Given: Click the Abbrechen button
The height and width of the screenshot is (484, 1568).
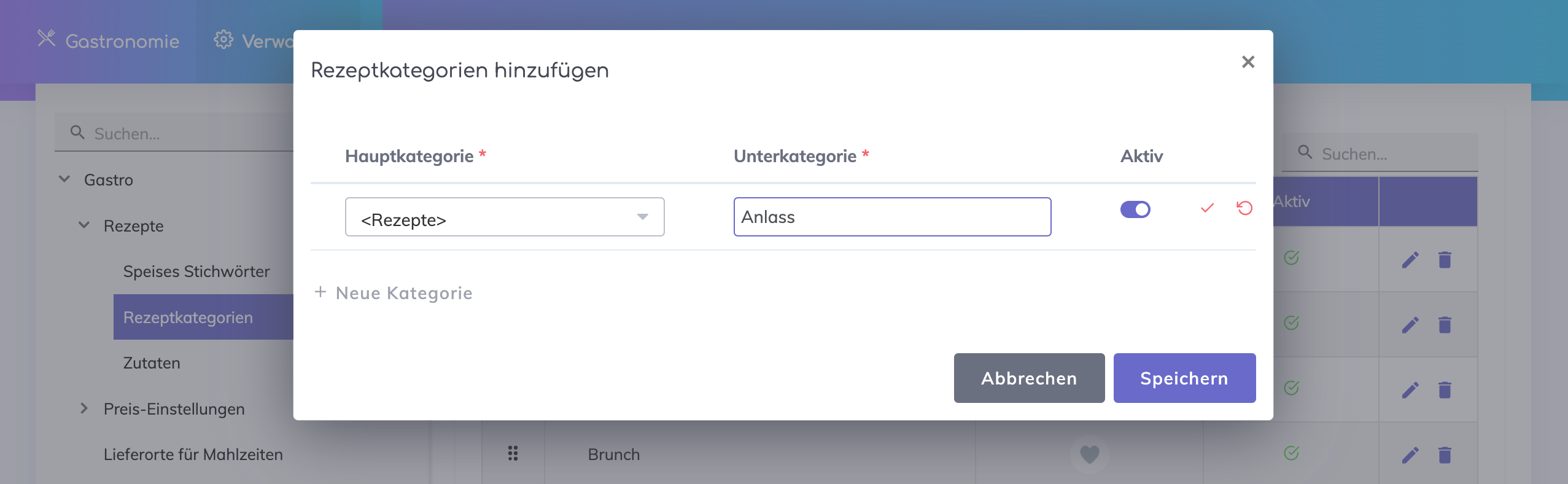Looking at the screenshot, I should 1028,378.
